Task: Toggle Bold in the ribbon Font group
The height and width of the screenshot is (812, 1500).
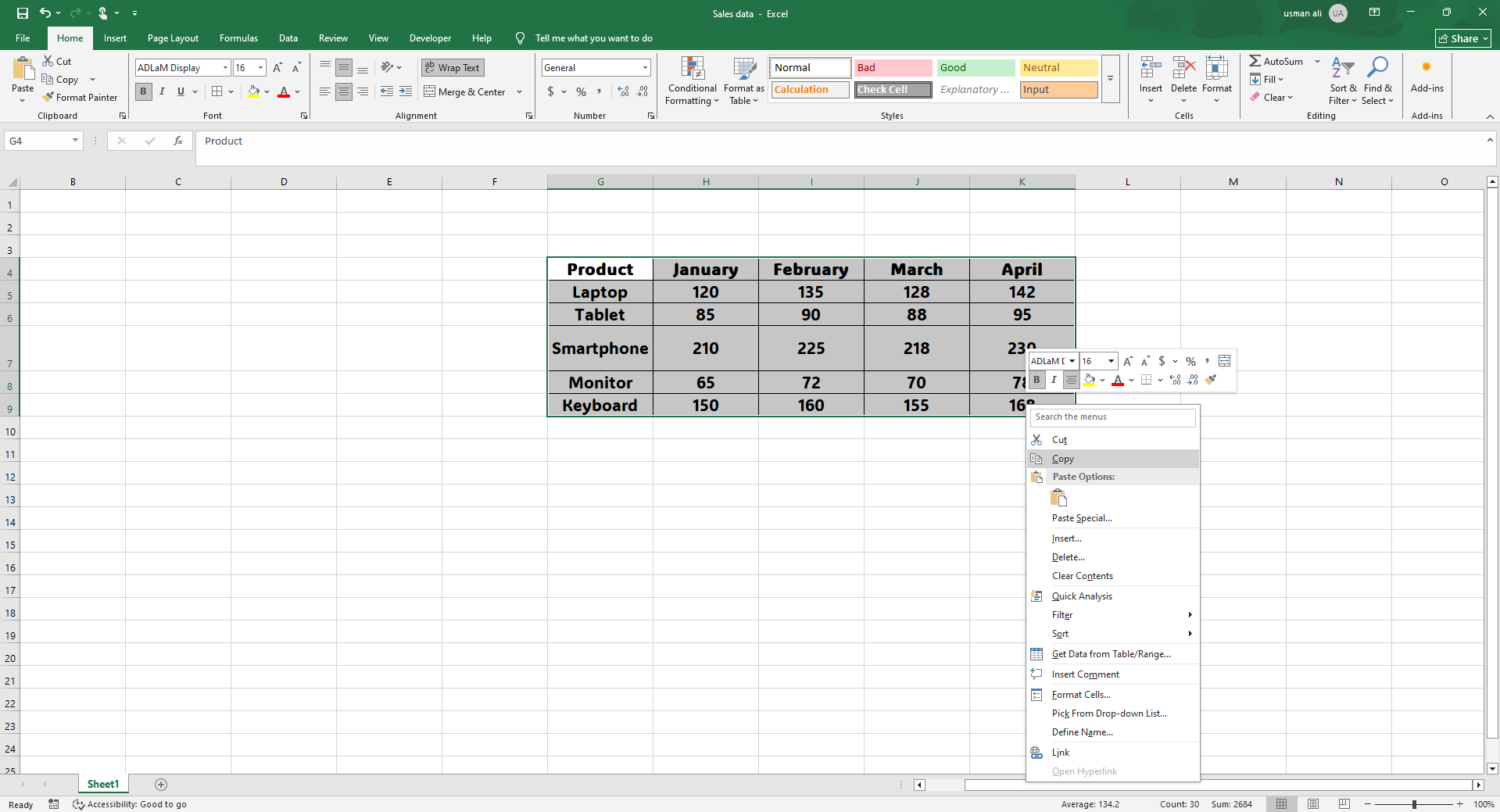Action: click(143, 91)
